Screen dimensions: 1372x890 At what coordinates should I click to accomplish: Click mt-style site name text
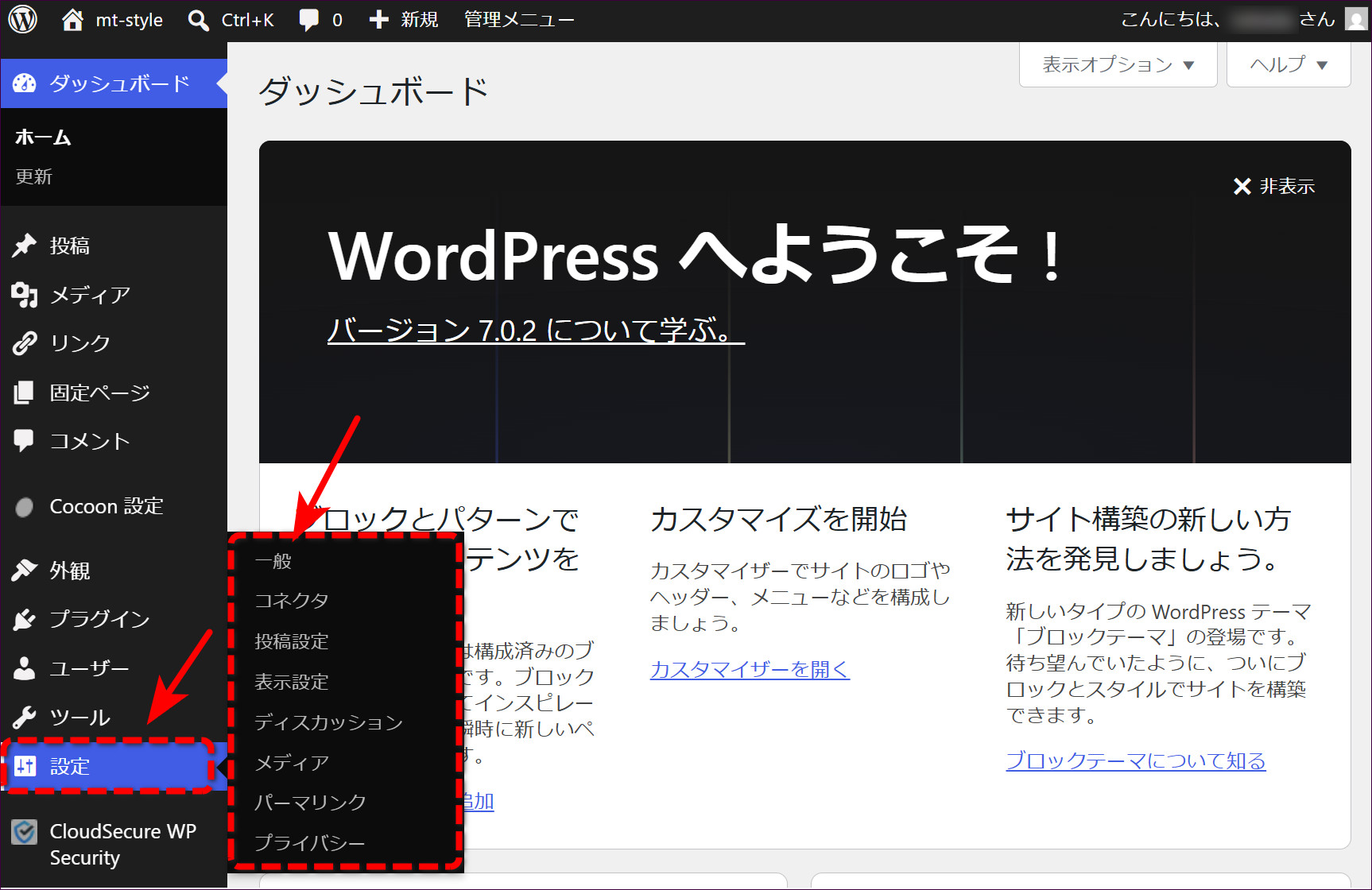(x=130, y=20)
